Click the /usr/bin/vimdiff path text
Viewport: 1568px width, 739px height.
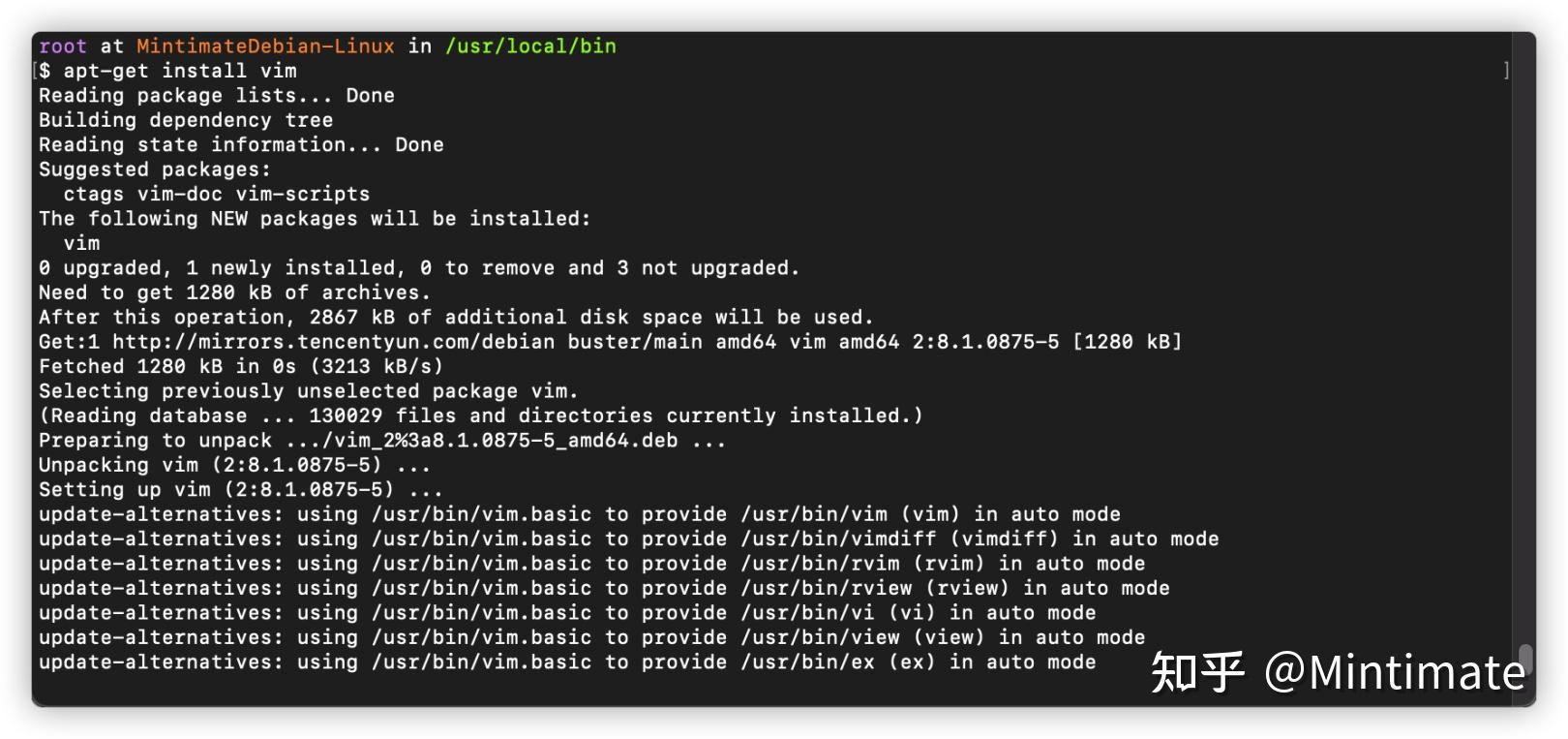click(838, 539)
